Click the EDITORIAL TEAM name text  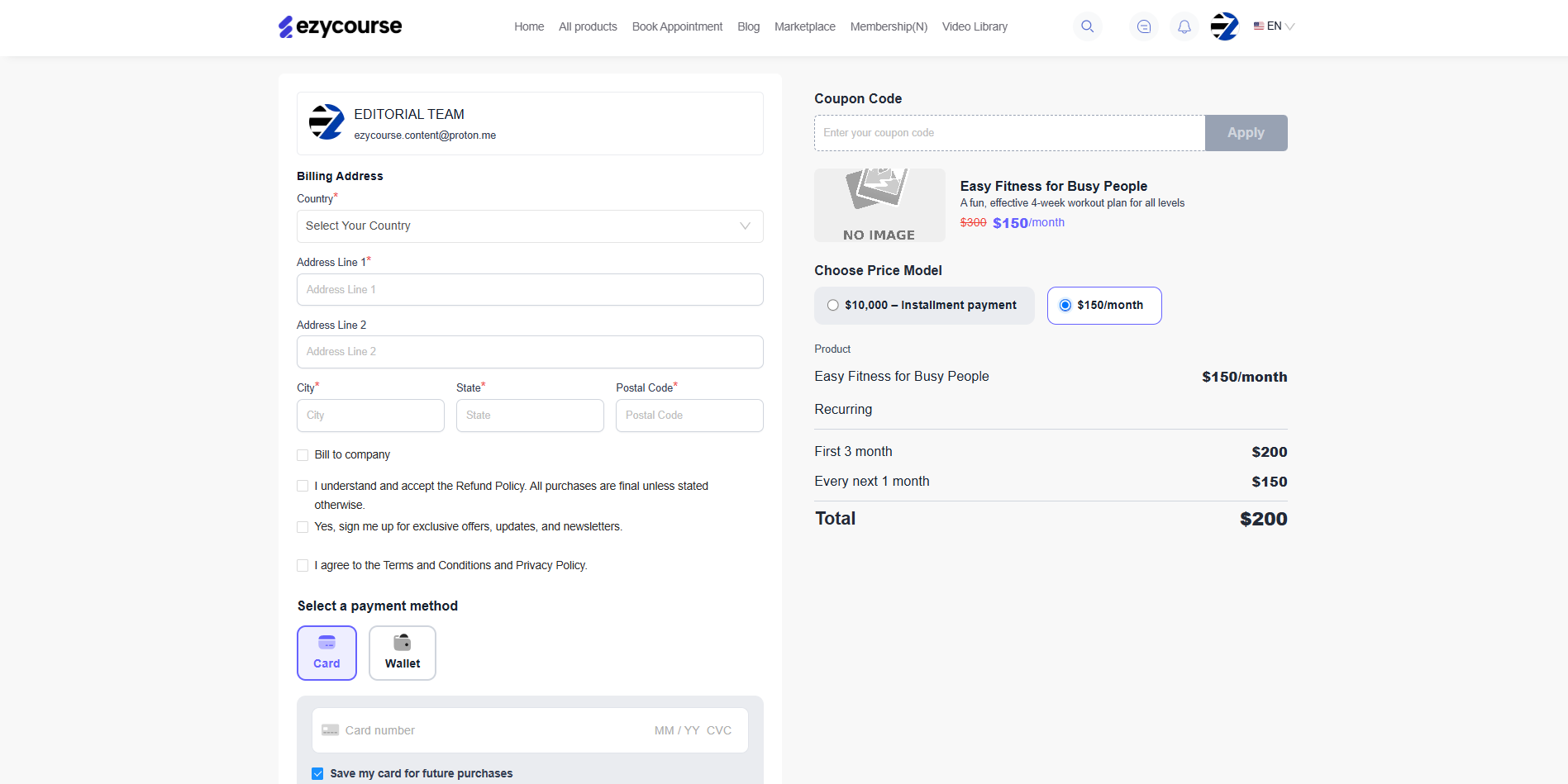[x=409, y=114]
